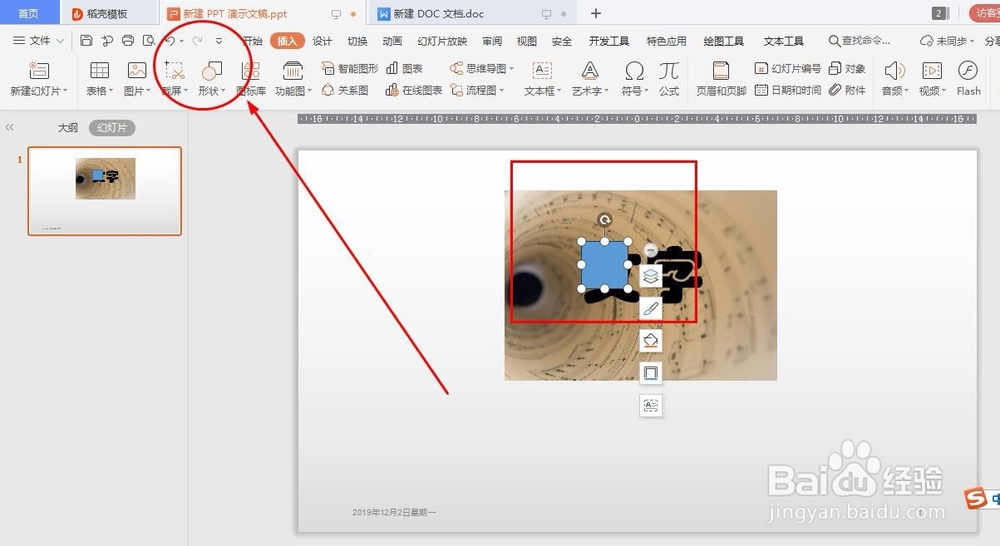Open the Transitions (切换) ribbon tab
The image size is (1000, 546).
coord(357,41)
